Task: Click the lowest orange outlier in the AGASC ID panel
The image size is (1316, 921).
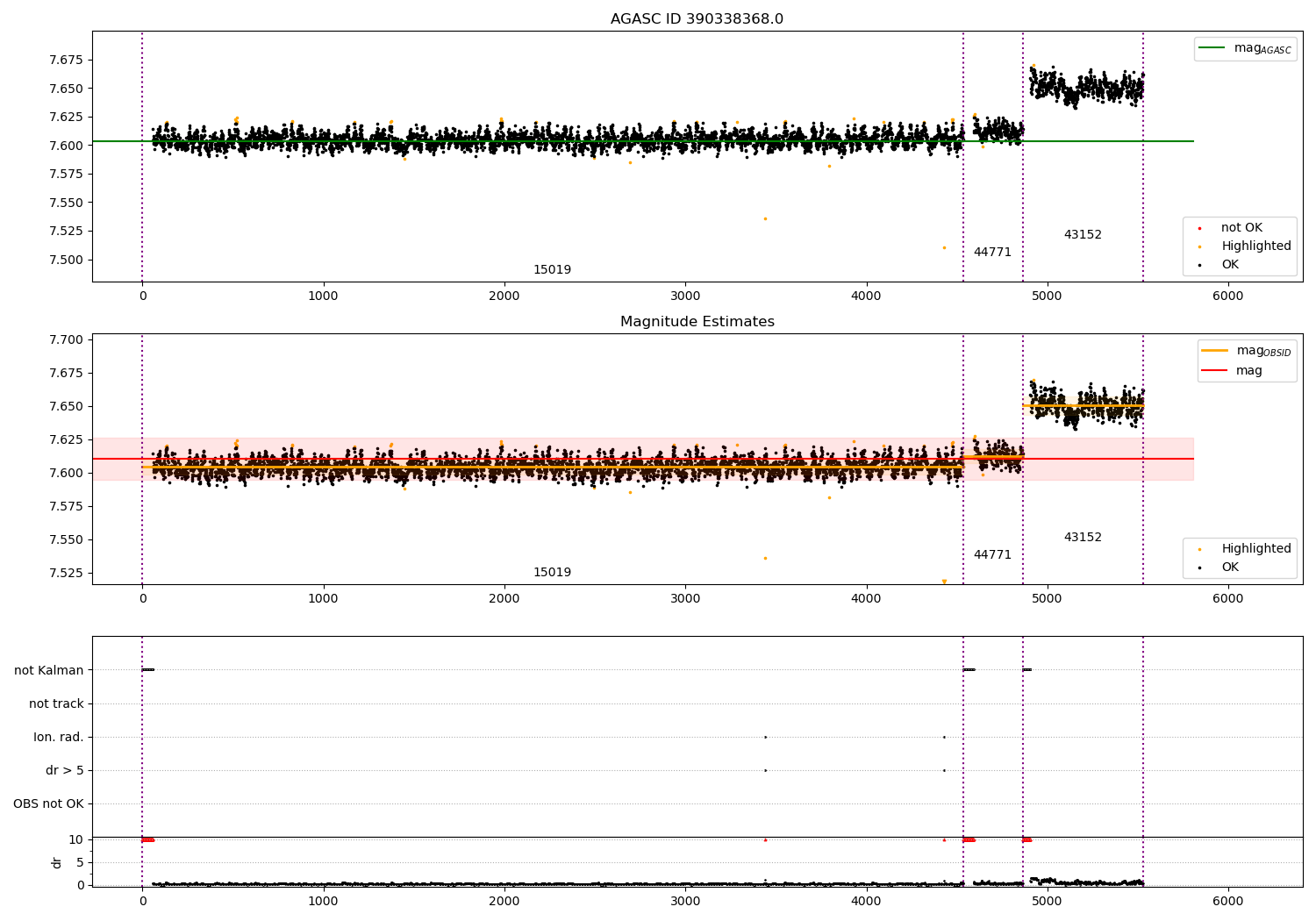Action: [944, 248]
